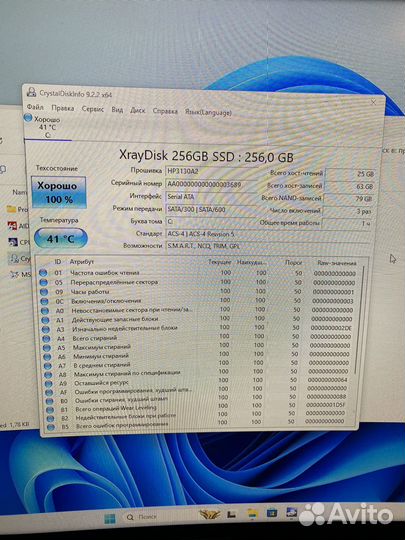This screenshot has height=540, width=405.
Task: Click the CrystalDiskInfo title bar app icon
Action: (x=32, y=92)
